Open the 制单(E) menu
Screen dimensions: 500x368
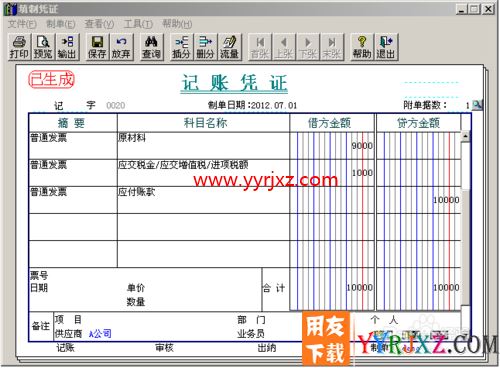tap(61, 24)
